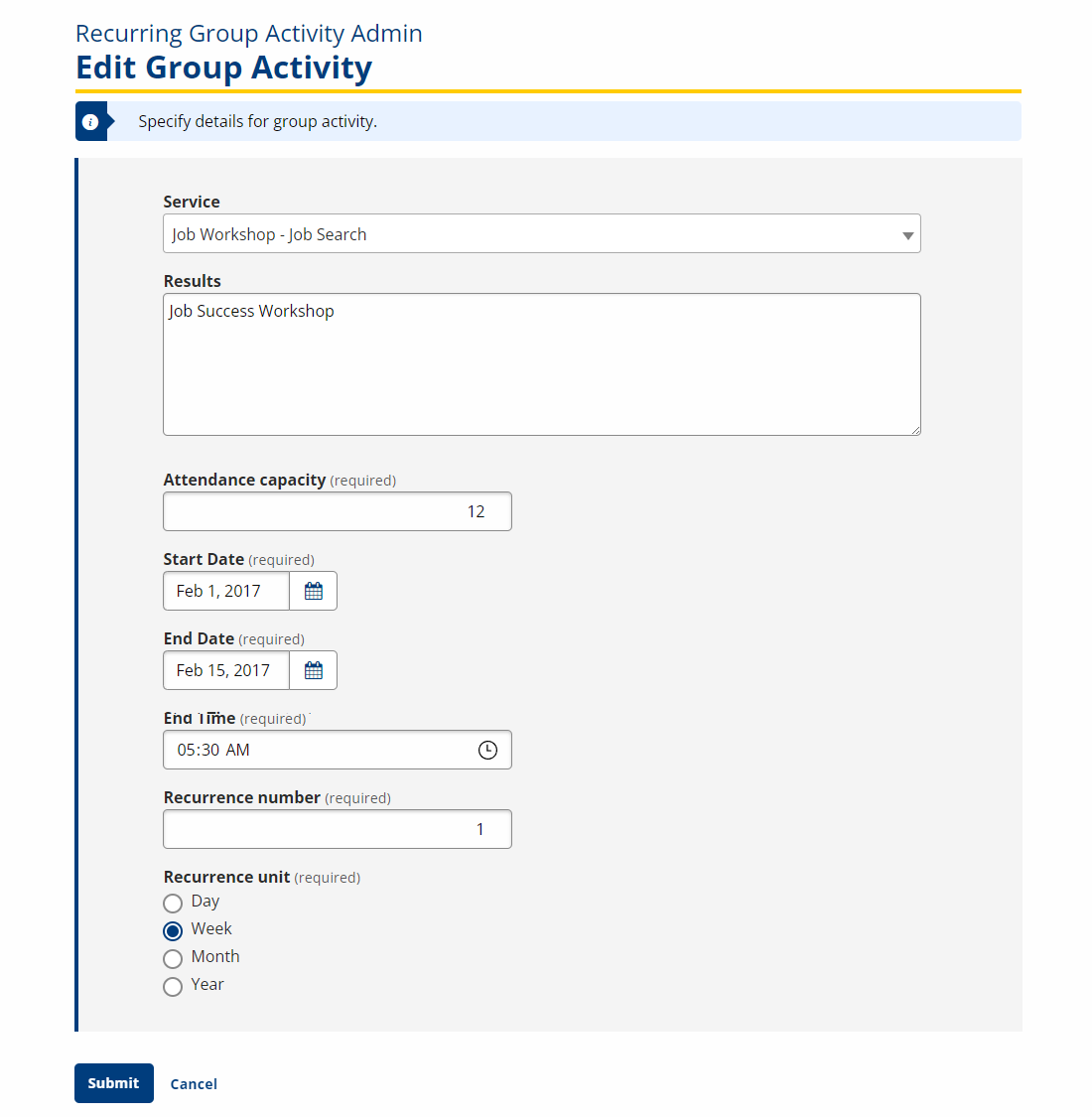Open the End Date calendar picker

[x=314, y=670]
